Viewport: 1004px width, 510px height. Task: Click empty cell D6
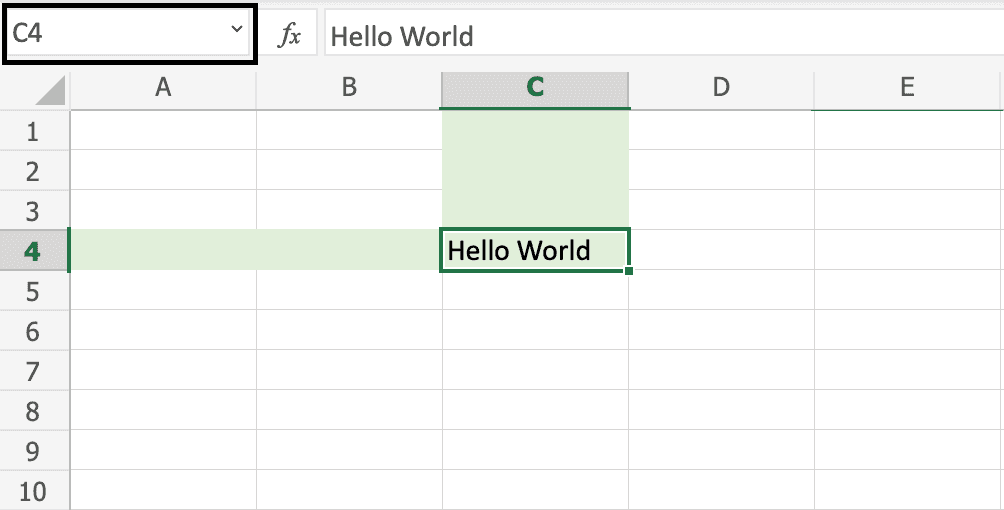[x=721, y=331]
